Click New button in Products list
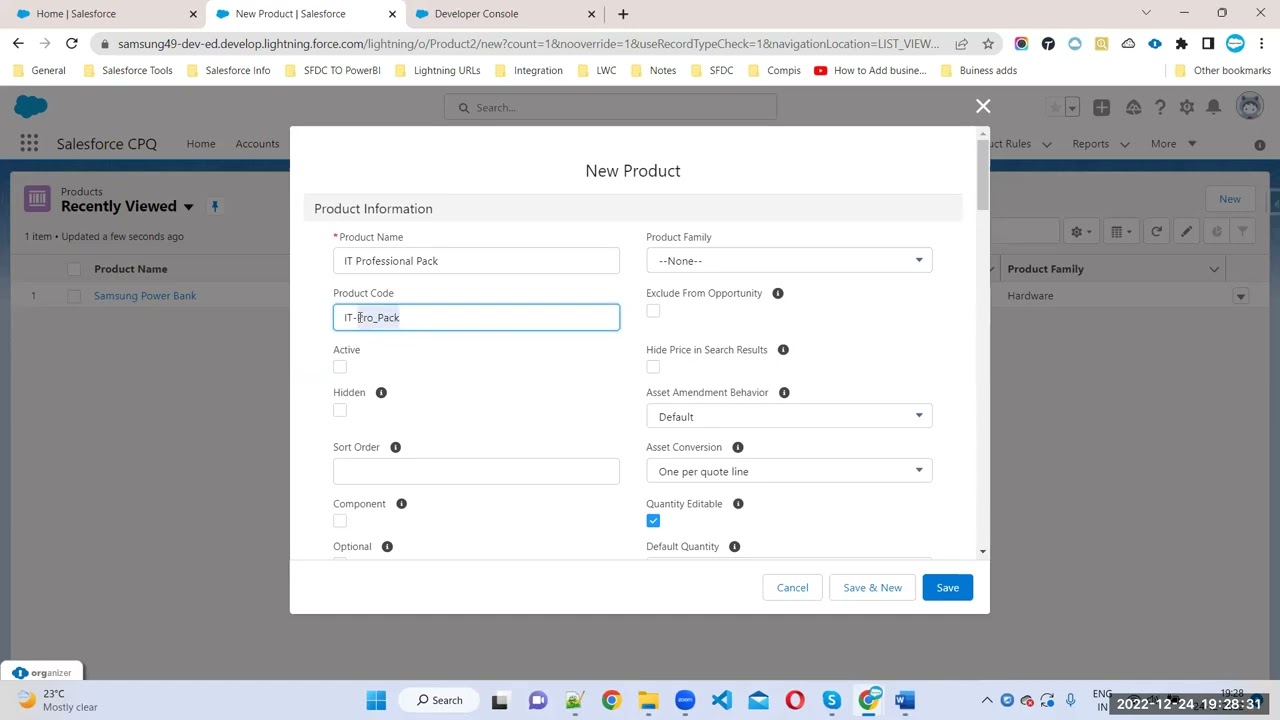This screenshot has width=1280, height=720. coord(1229,199)
